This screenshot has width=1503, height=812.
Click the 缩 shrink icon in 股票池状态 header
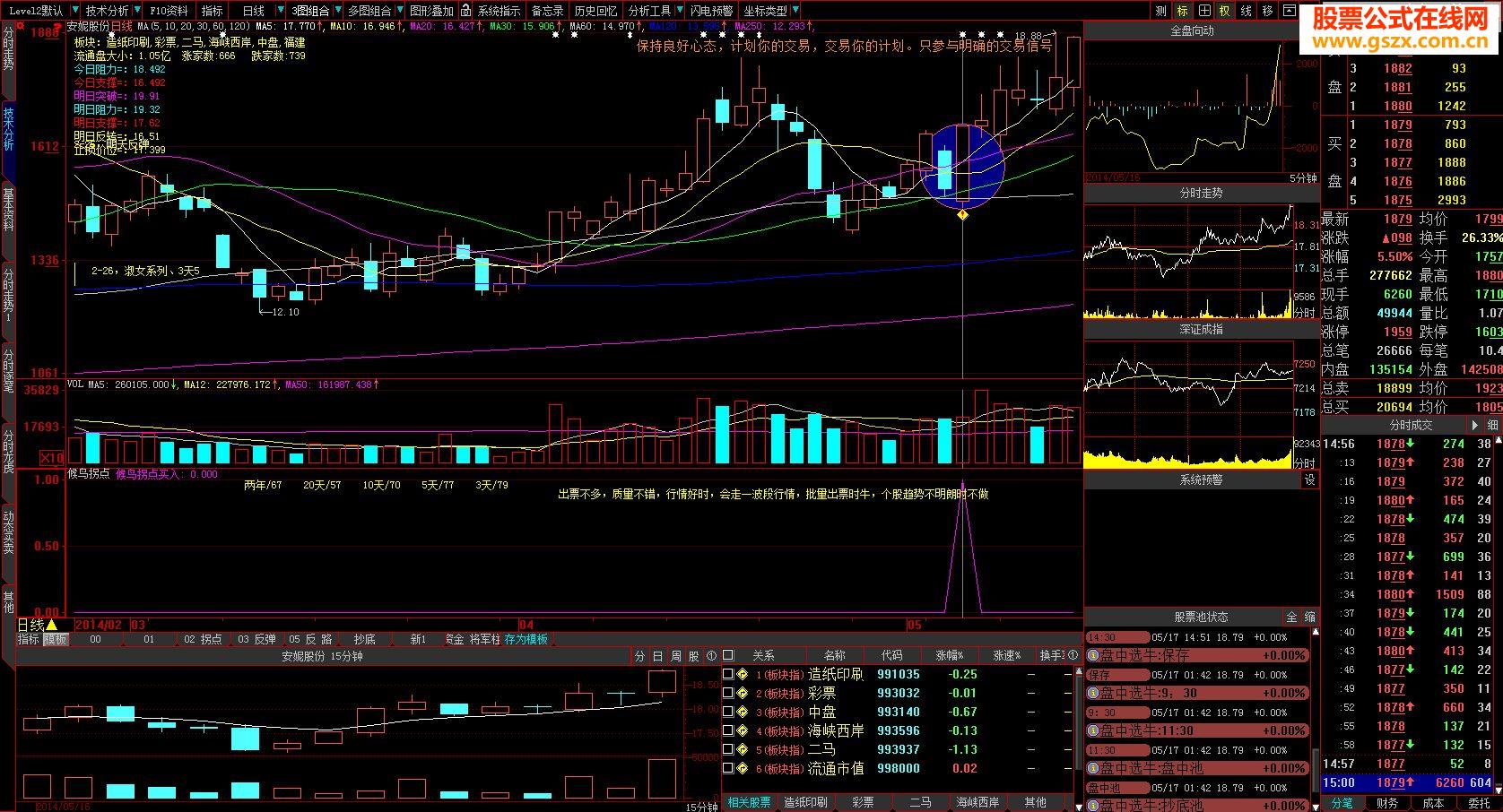point(1310,618)
